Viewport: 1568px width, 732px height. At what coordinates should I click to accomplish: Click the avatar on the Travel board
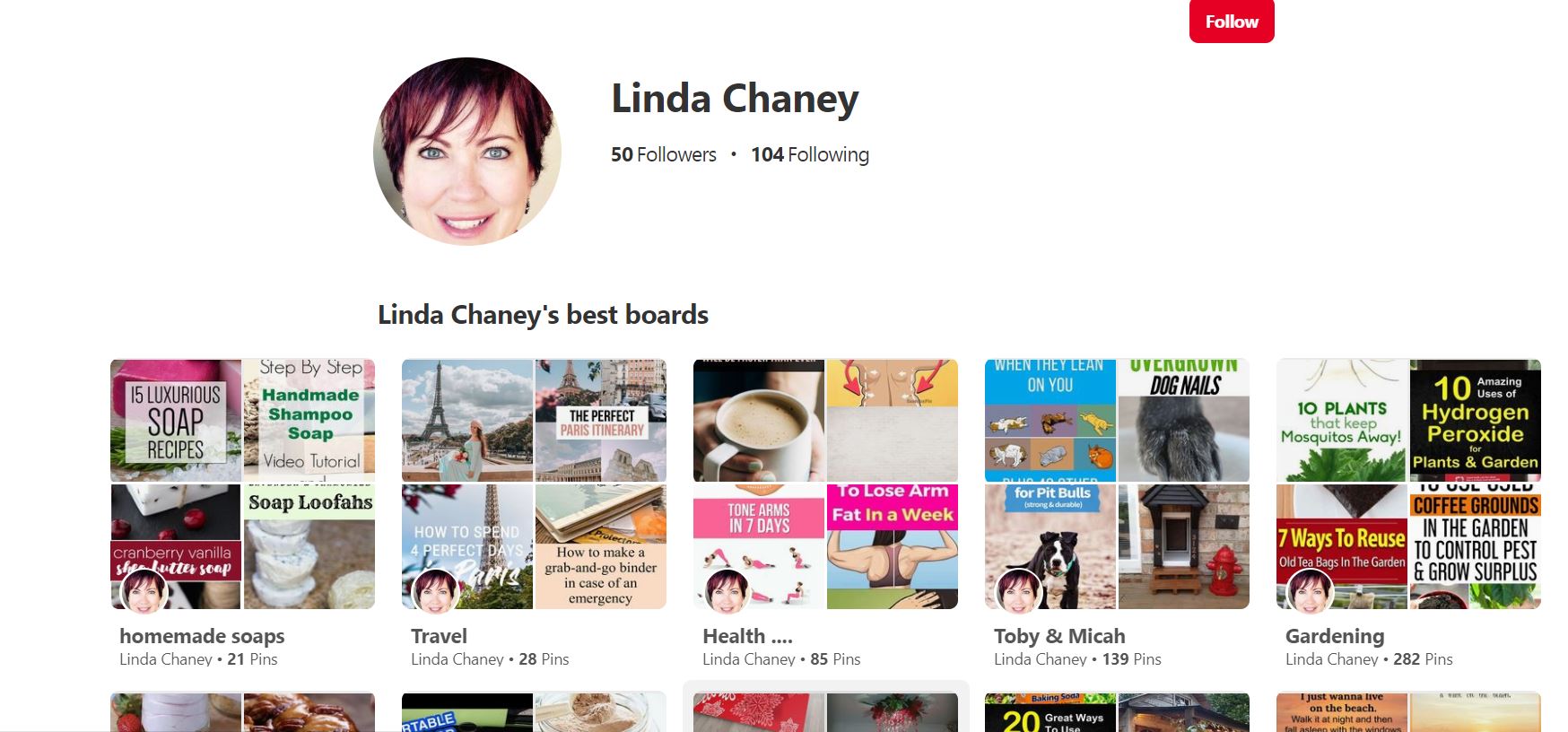(x=436, y=592)
